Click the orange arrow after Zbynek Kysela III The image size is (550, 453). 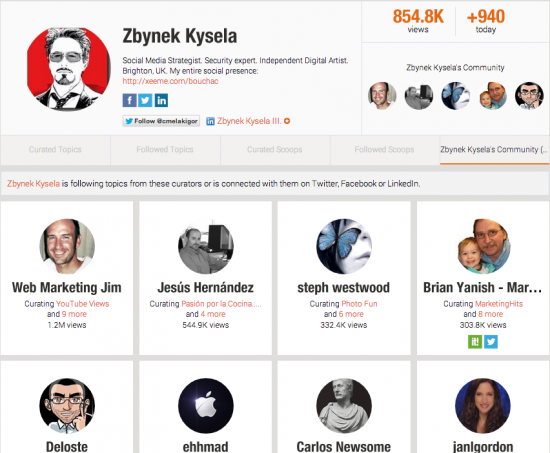coord(287,121)
